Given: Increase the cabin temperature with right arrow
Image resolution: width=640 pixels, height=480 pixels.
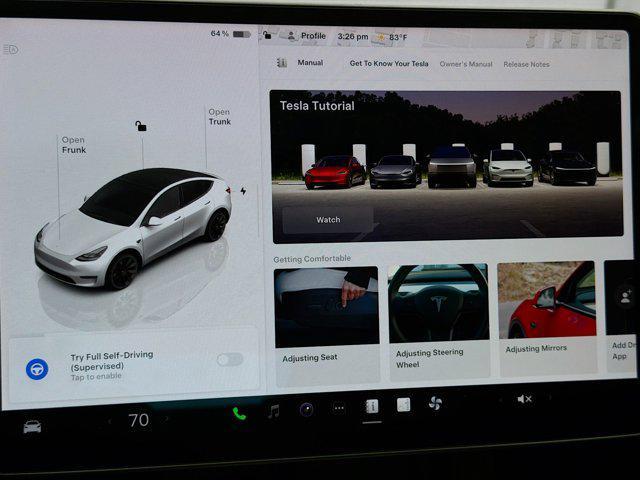Looking at the screenshot, I should click(167, 419).
